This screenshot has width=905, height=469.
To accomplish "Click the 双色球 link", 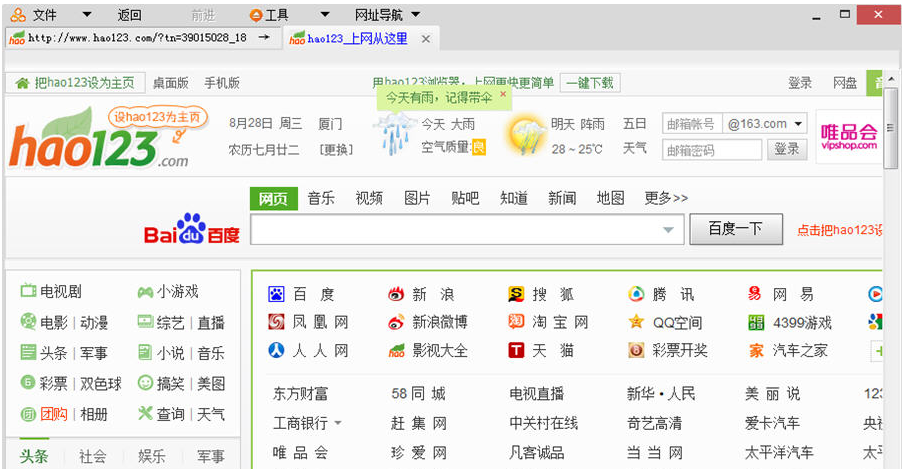I will point(100,383).
